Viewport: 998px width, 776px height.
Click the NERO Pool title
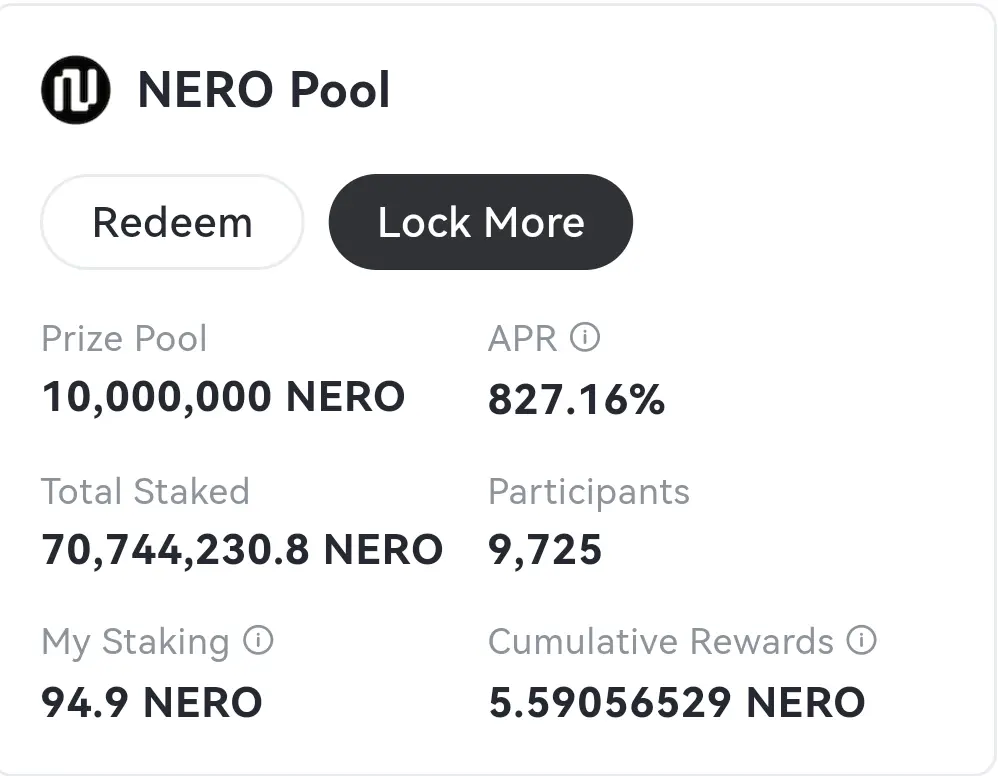click(x=264, y=90)
